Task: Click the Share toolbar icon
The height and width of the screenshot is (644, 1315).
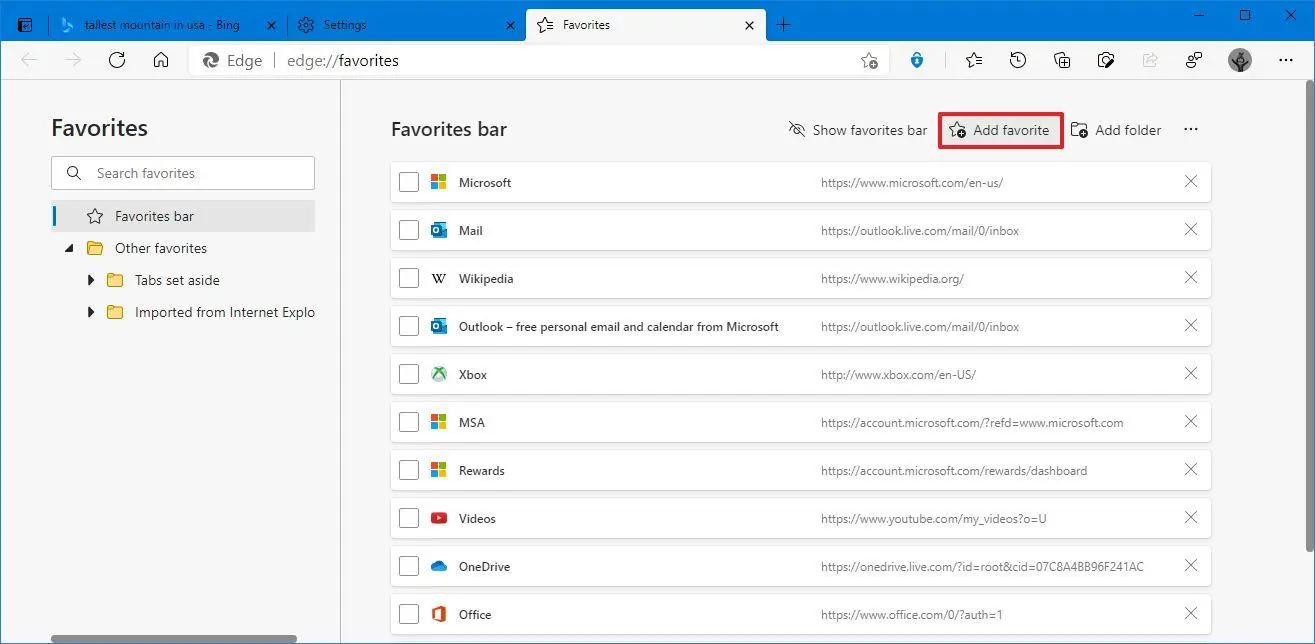Action: coord(1150,60)
